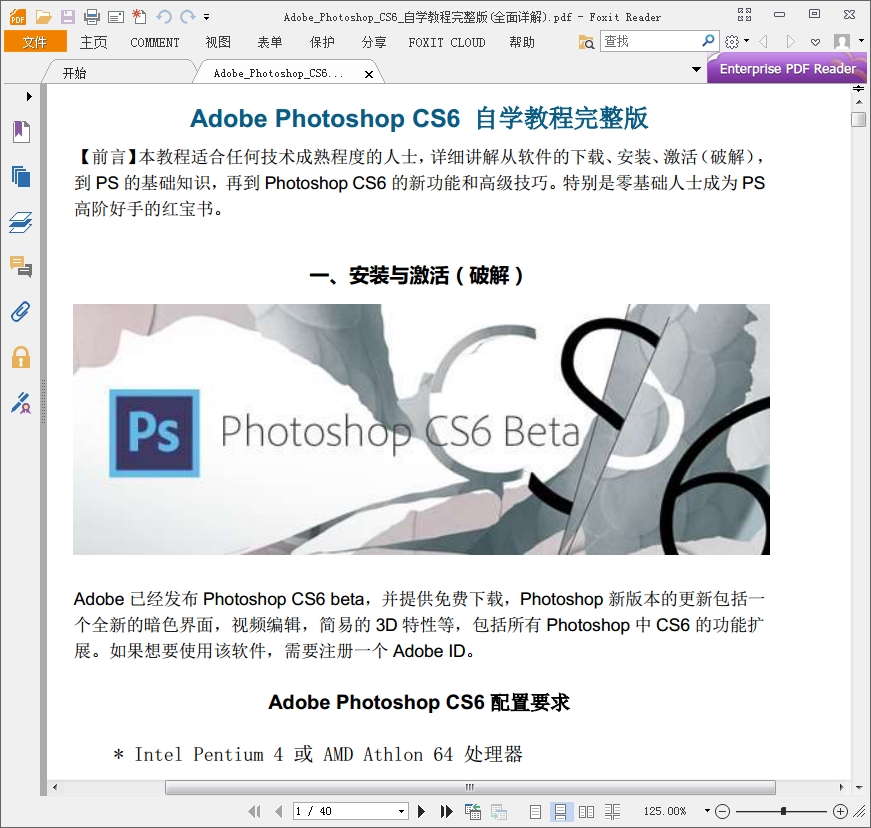Click the horizontal scrollbar right arrow

coord(842,787)
